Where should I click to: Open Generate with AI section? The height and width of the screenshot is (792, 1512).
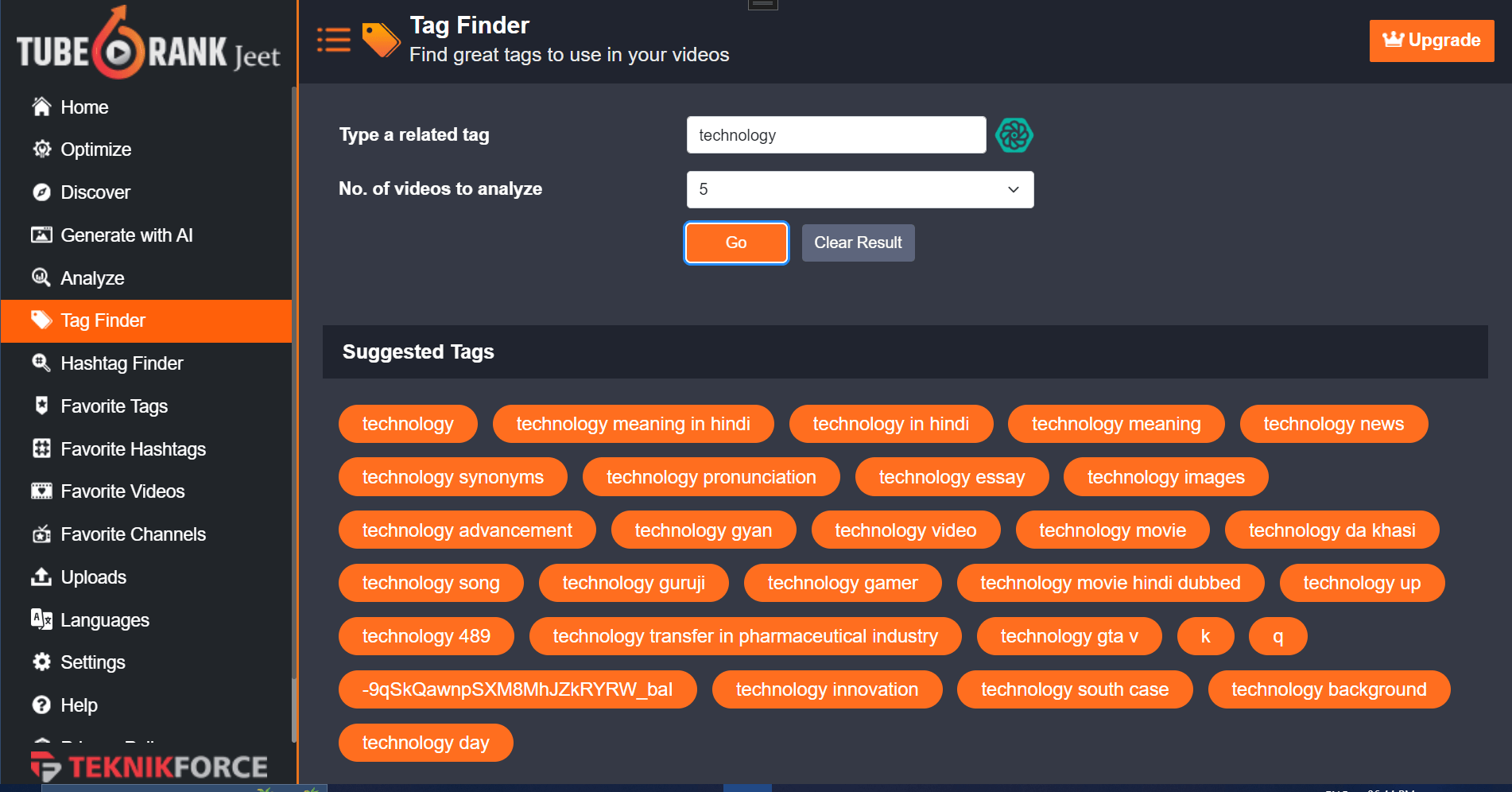[146, 235]
